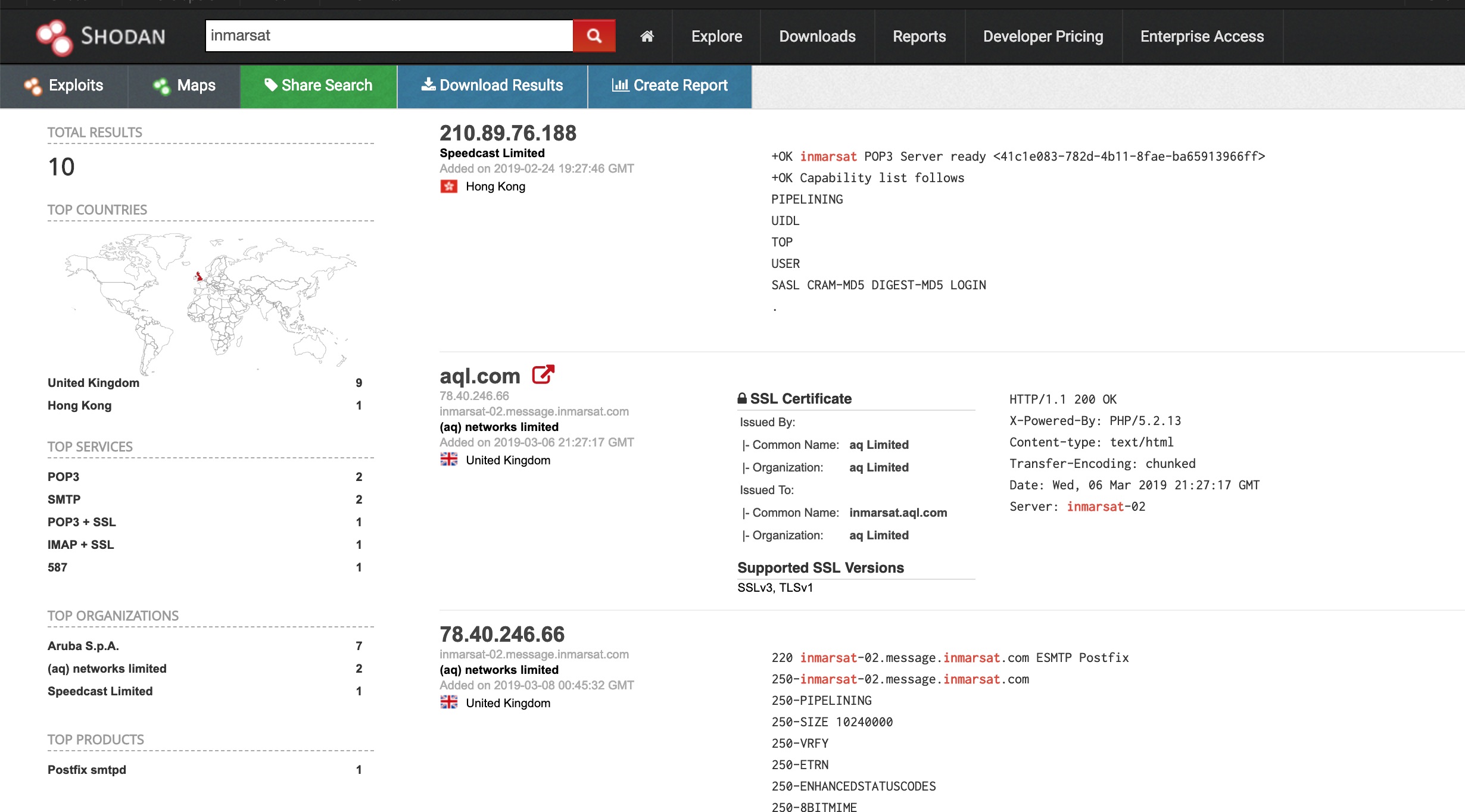Screen dimensions: 1465x812
Task: Click the Hong Kong flag icon
Action: (448, 186)
